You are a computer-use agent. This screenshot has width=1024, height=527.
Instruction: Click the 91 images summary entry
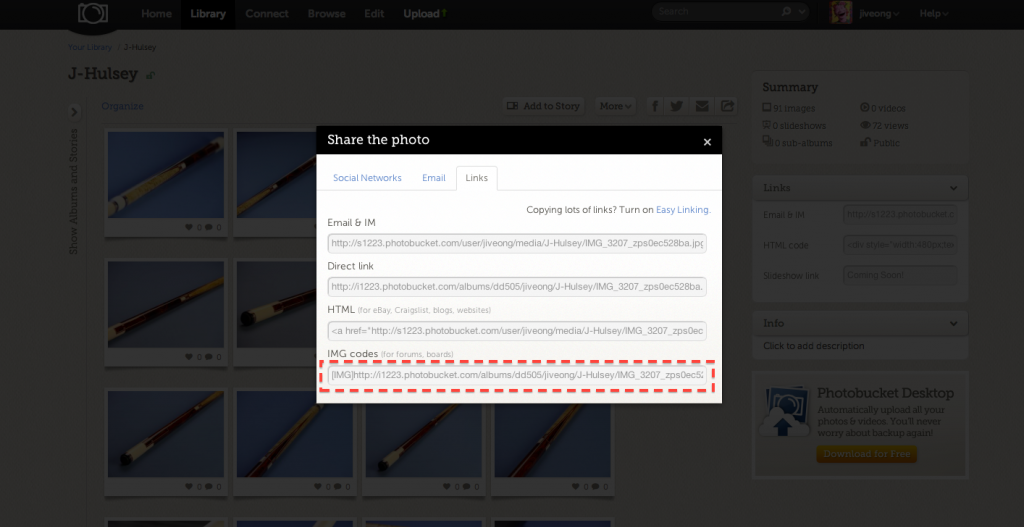[x=788, y=108]
